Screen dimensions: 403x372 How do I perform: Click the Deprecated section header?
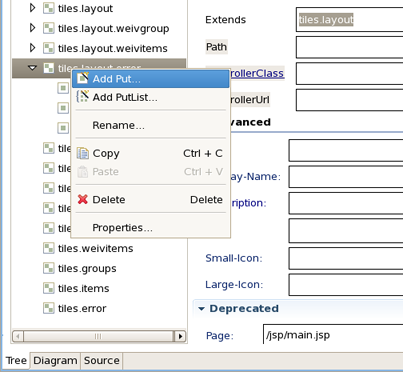click(244, 309)
